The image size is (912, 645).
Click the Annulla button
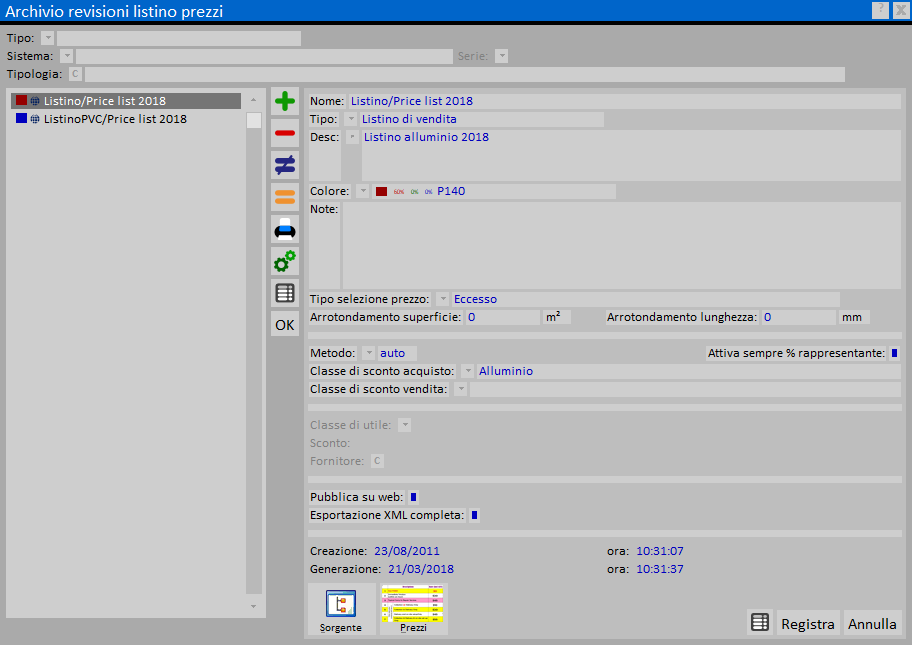point(872,623)
